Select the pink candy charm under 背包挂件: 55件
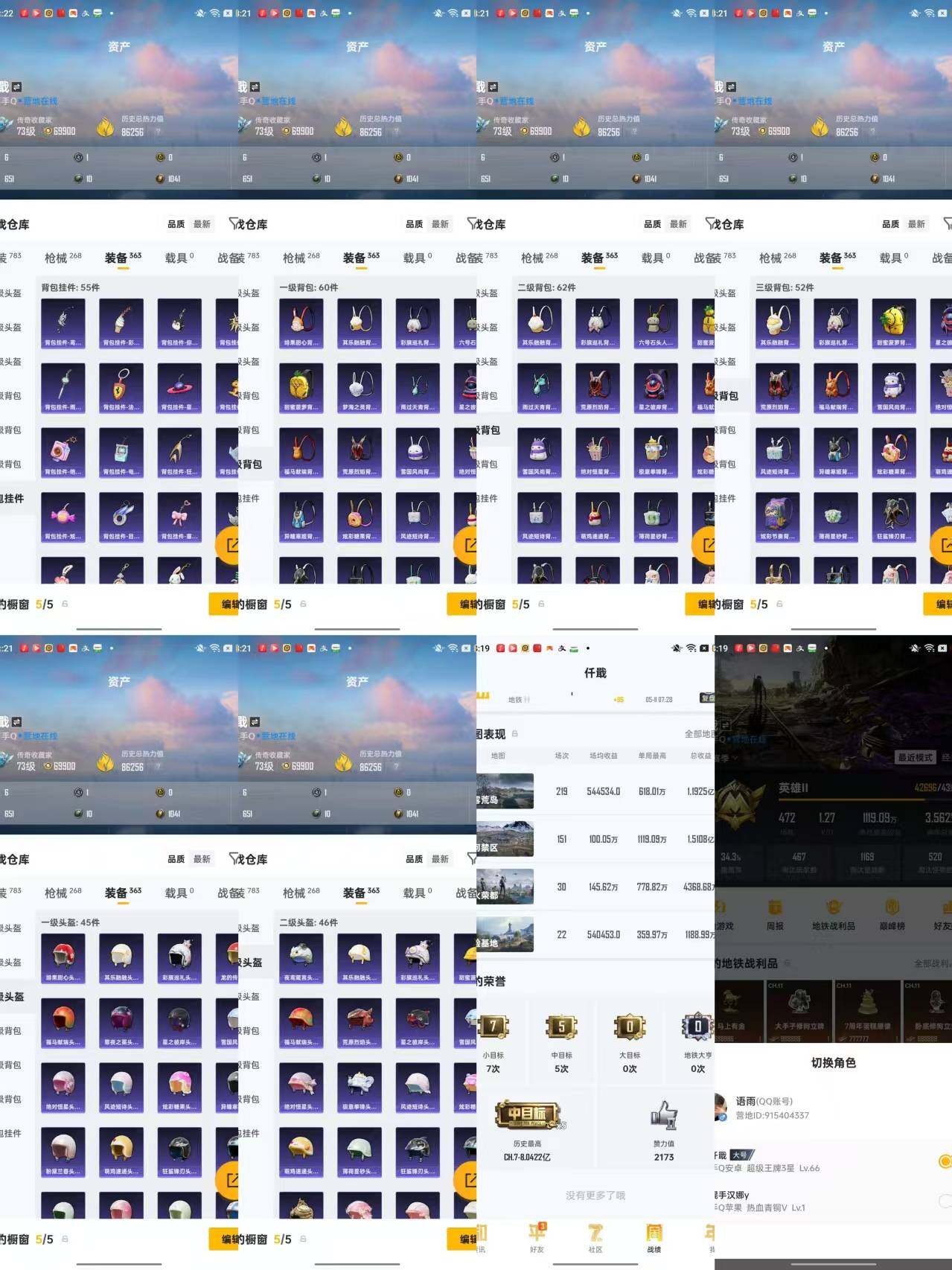 click(63, 517)
